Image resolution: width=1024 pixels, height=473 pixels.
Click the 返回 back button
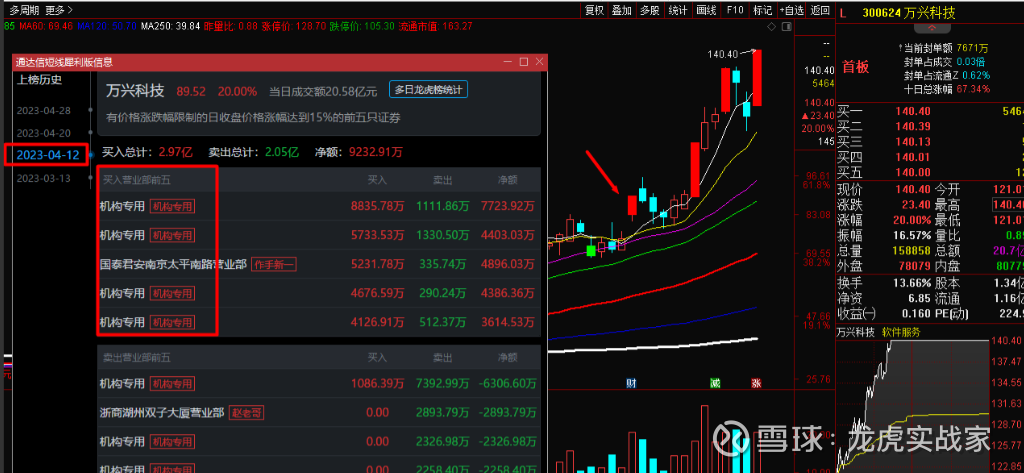[x=820, y=10]
